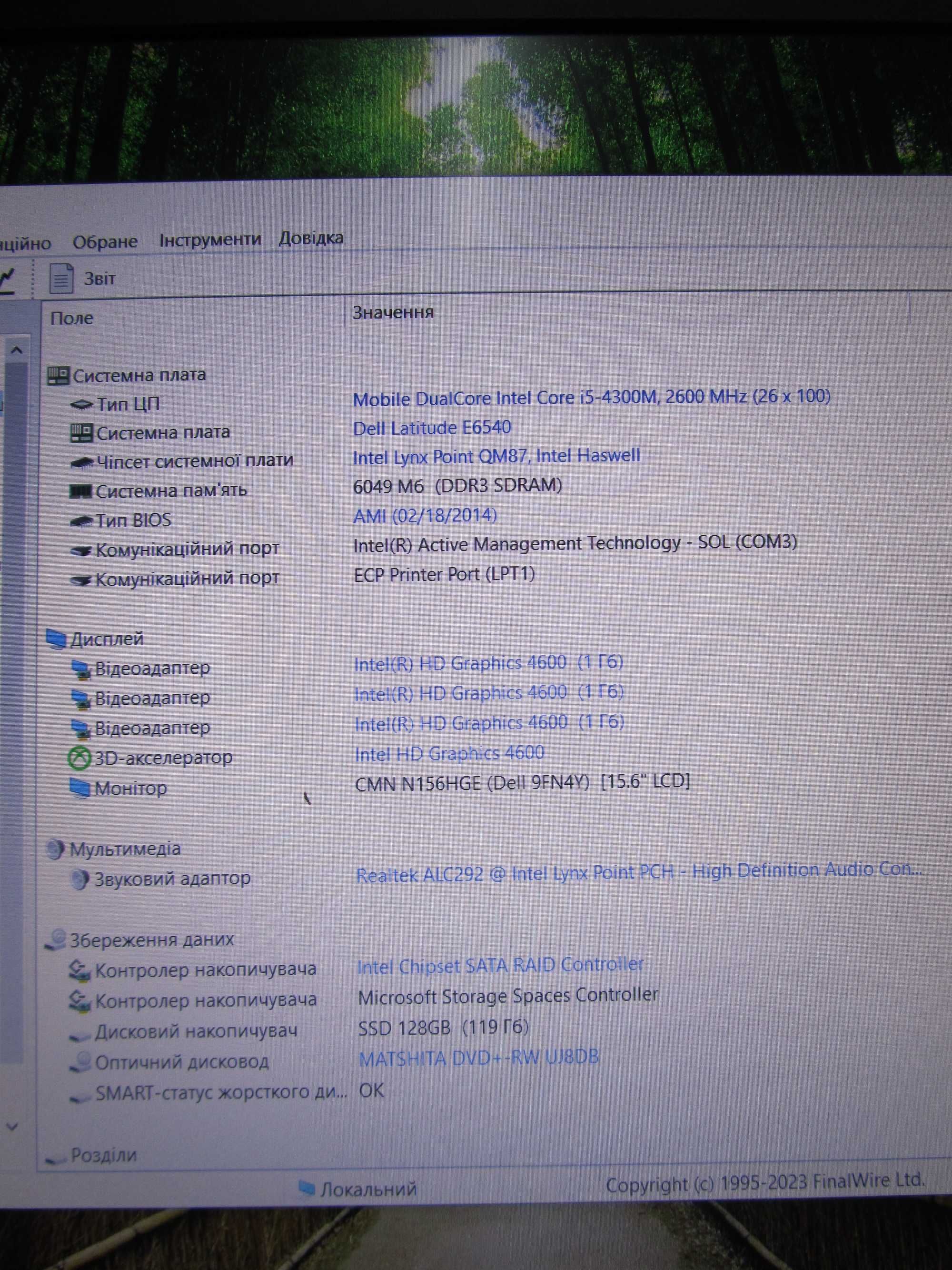
Task: Click the motherboard icon beside Dell Latitude row
Action: click(81, 433)
